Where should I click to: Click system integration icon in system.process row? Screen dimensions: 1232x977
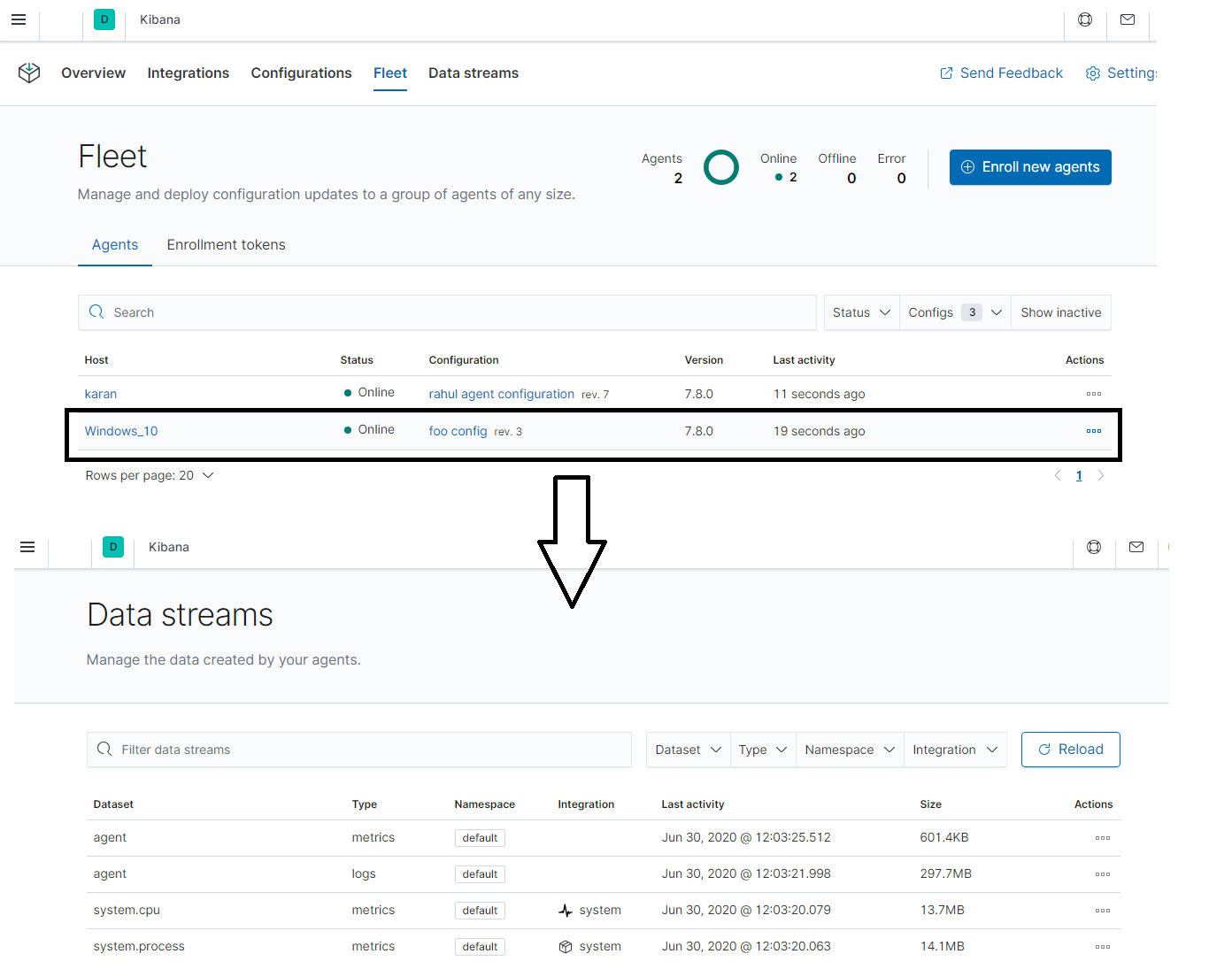pyautogui.click(x=566, y=947)
